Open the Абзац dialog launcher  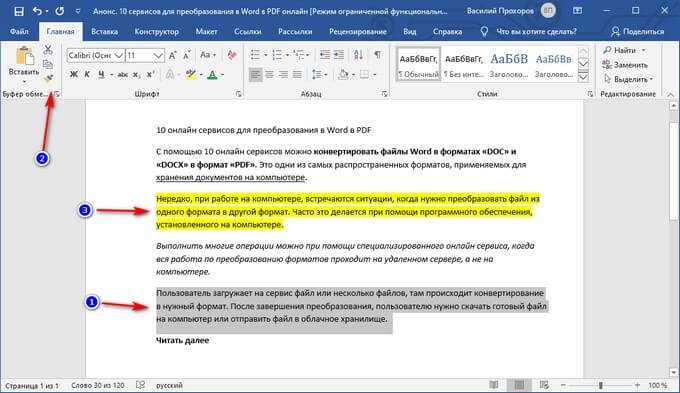pos(384,94)
